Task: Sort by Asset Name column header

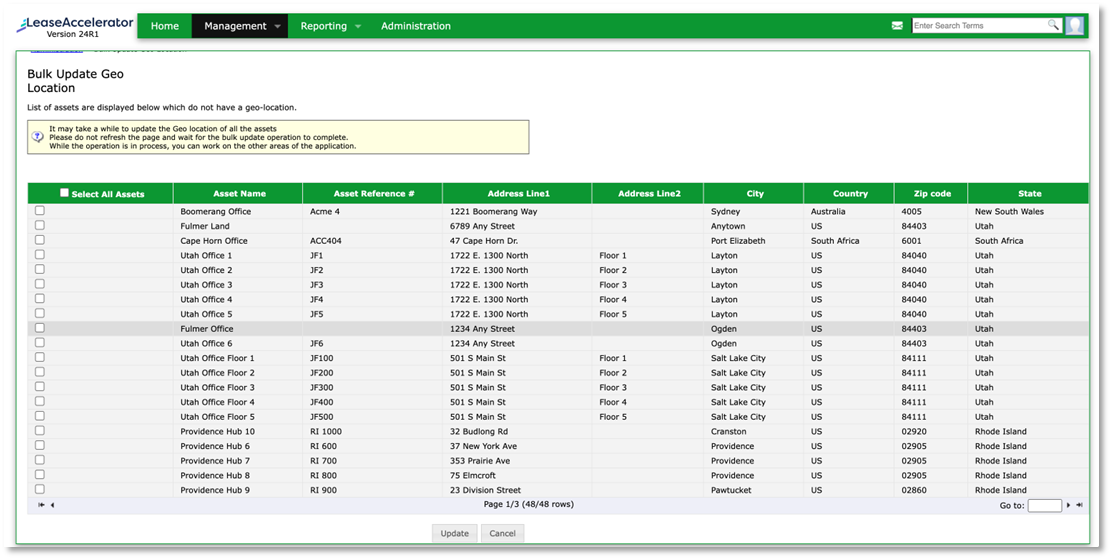Action: [x=239, y=193]
